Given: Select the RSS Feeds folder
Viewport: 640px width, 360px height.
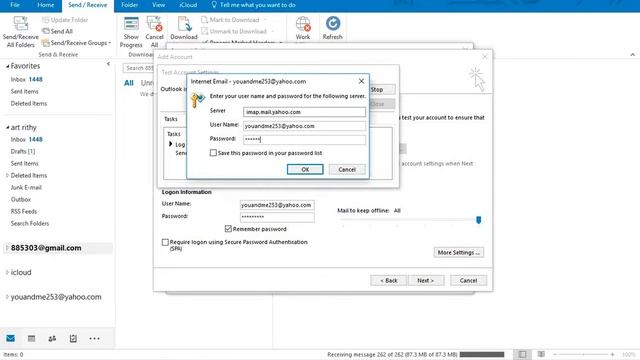Looking at the screenshot, I should click(24, 211).
